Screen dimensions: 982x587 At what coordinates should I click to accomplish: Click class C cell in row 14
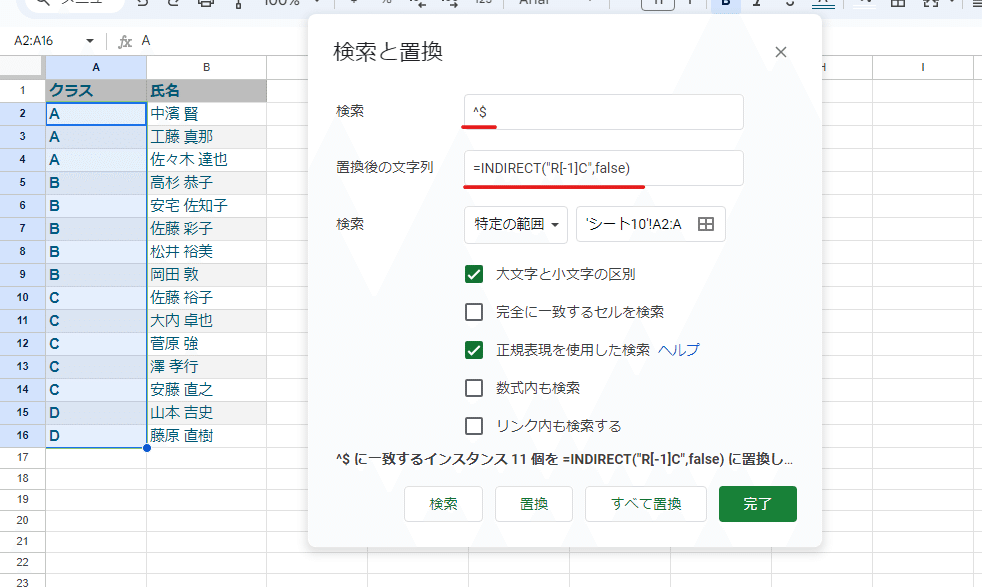click(96, 390)
